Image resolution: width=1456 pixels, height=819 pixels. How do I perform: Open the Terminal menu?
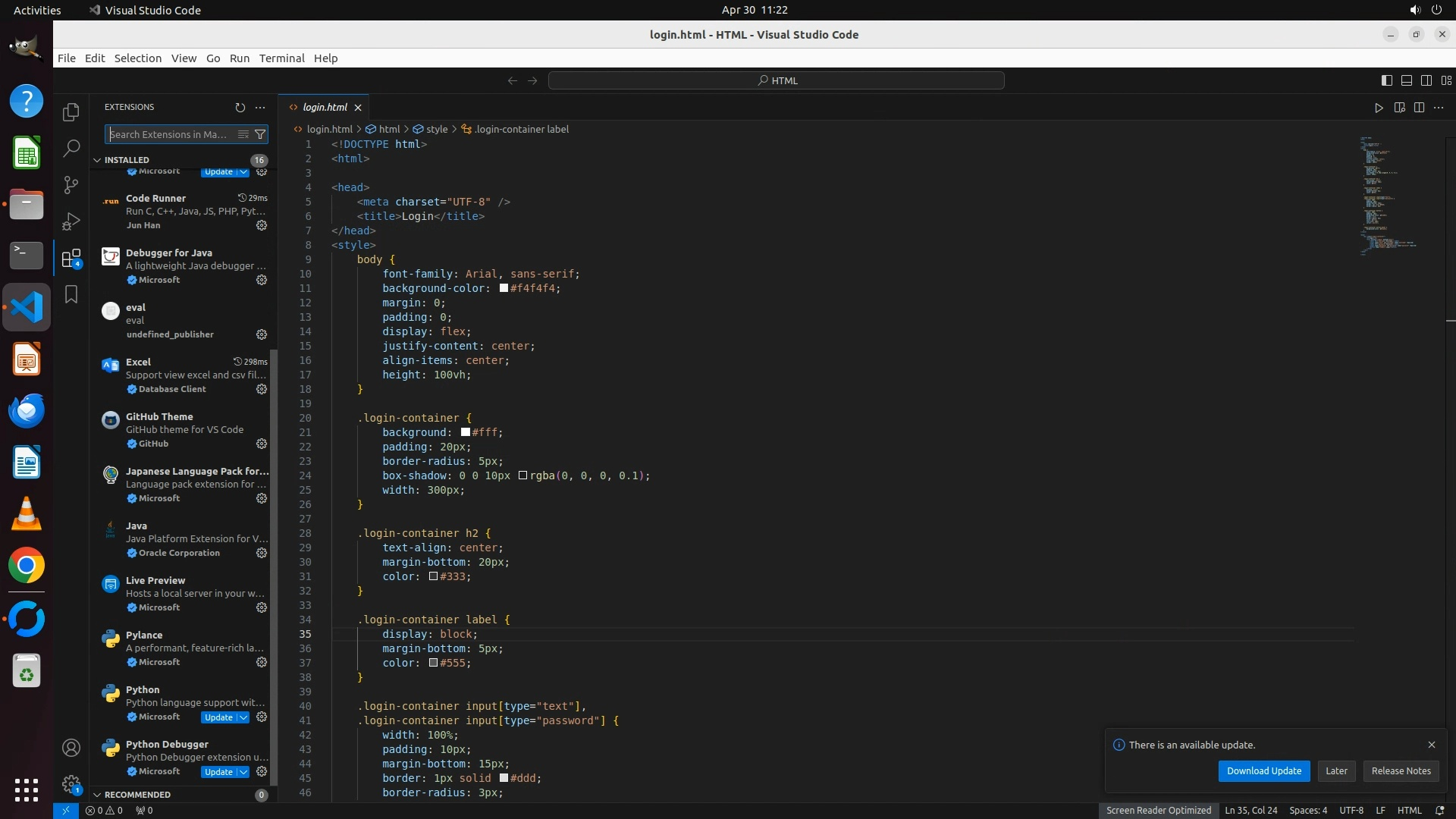tap(281, 58)
